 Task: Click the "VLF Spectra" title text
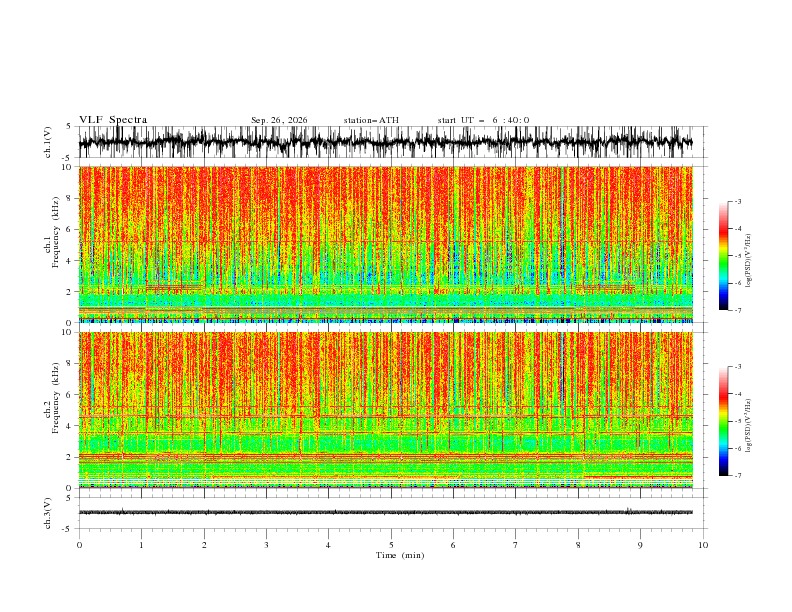click(x=113, y=120)
